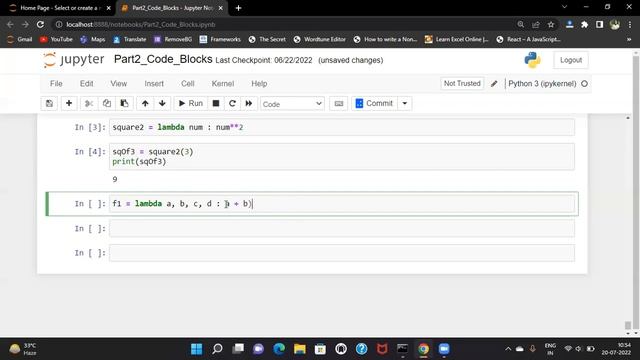Reload the page
The width and height of the screenshot is (640, 360).
[40, 24]
